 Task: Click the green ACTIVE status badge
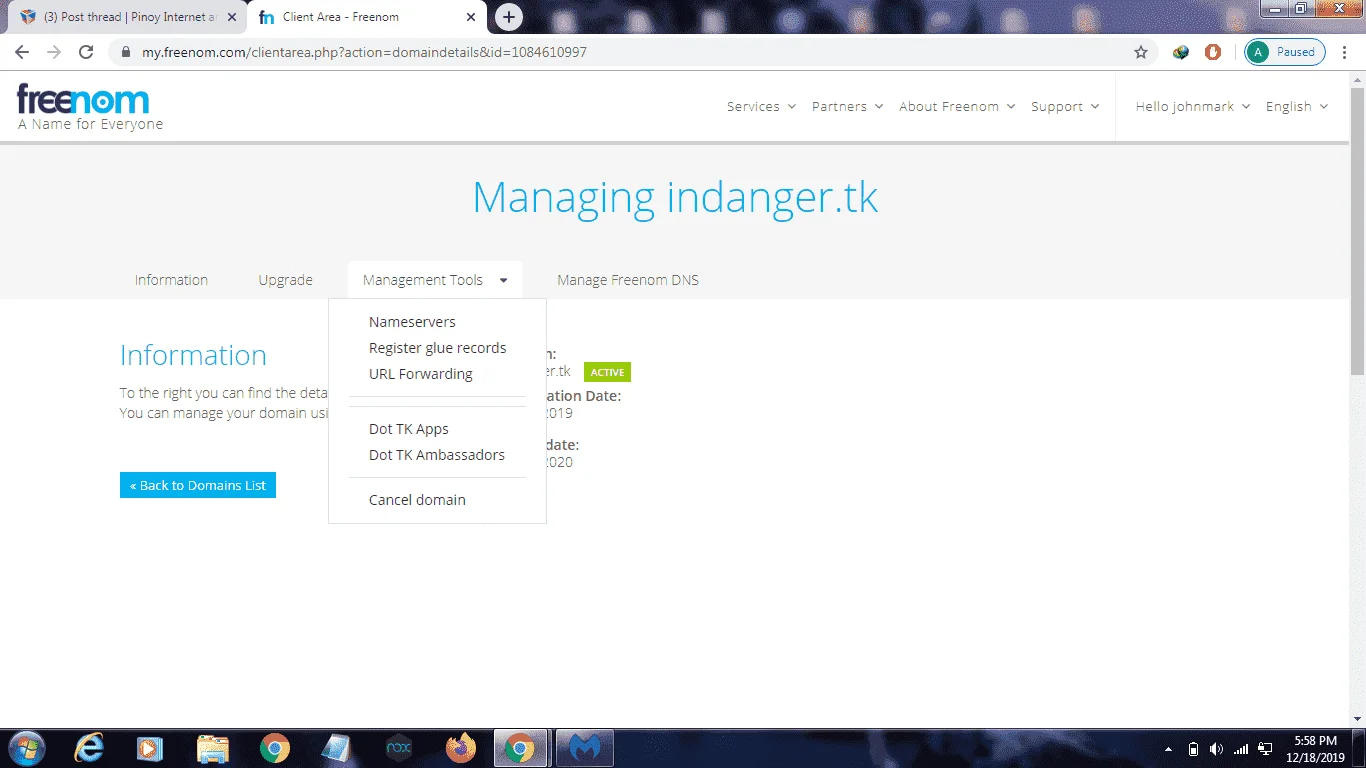click(607, 372)
